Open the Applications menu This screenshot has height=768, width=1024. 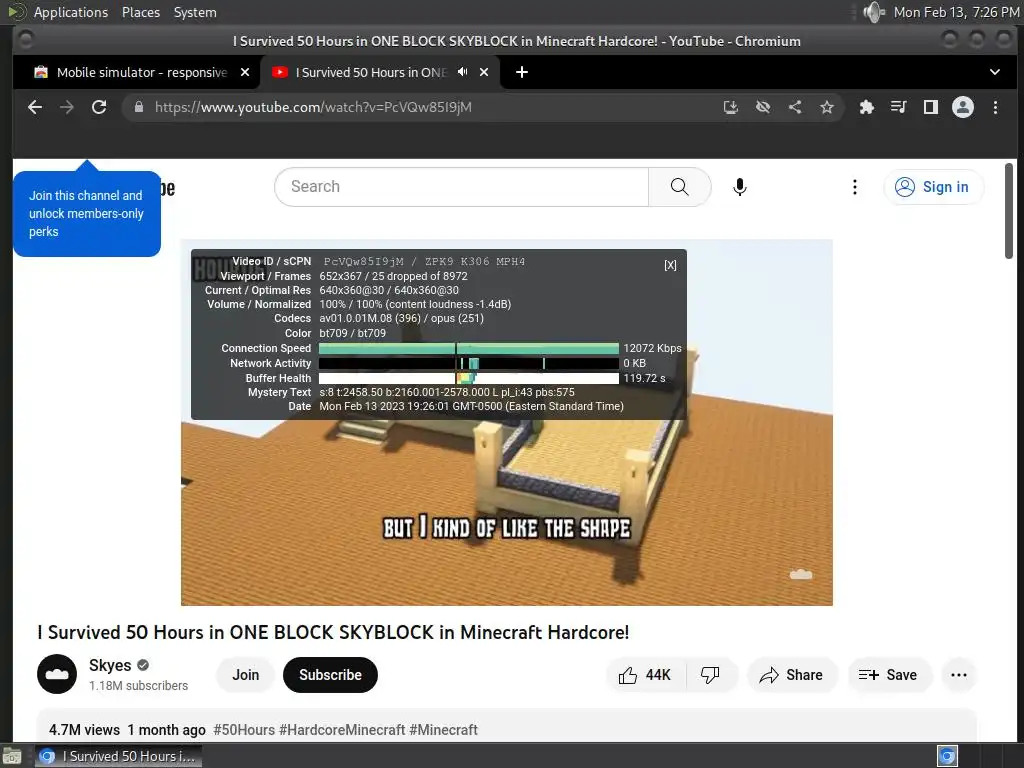[71, 12]
